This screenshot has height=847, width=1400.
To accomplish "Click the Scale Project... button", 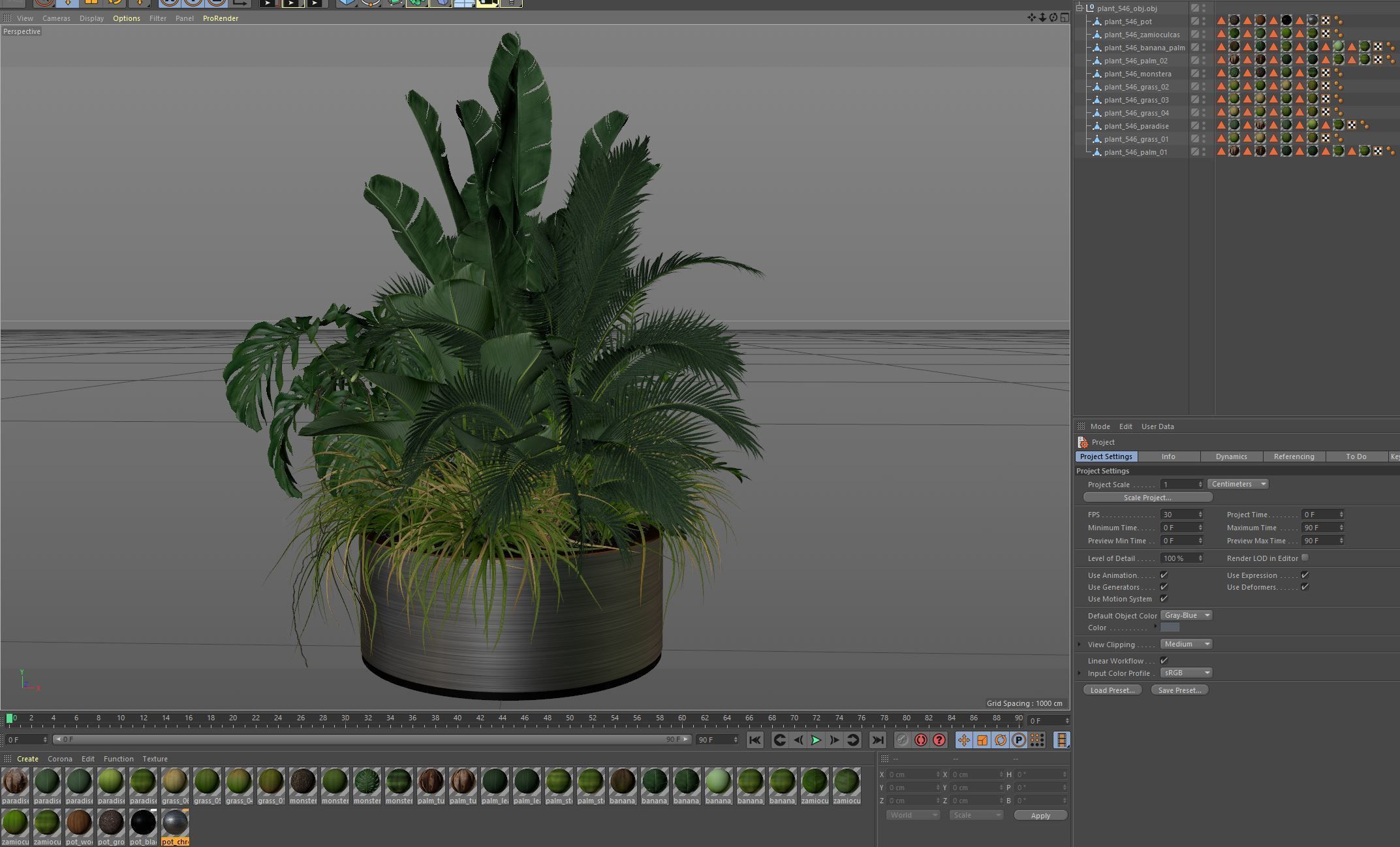I will [1147, 498].
